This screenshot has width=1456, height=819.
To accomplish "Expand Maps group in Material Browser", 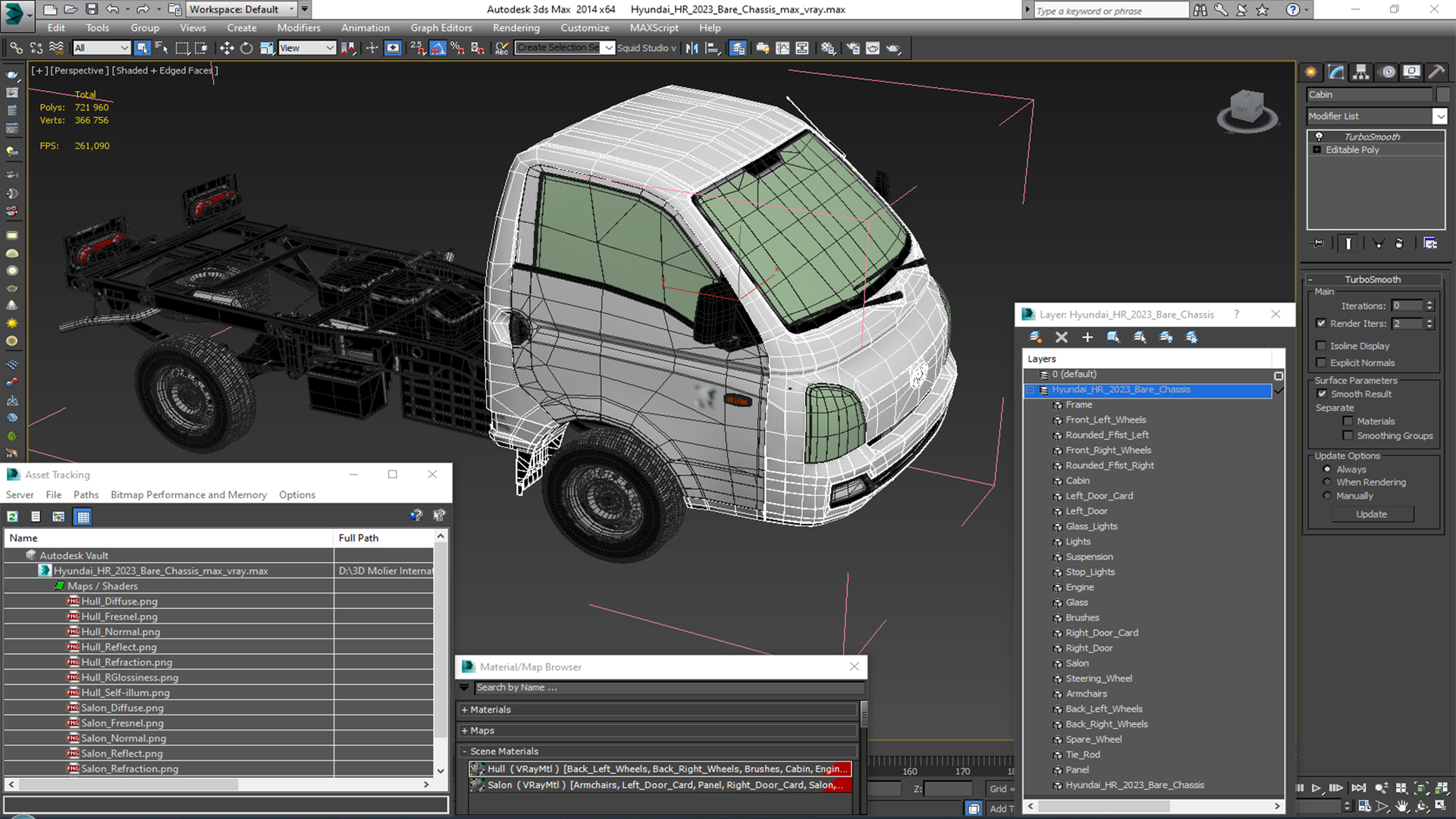I will pyautogui.click(x=464, y=731).
